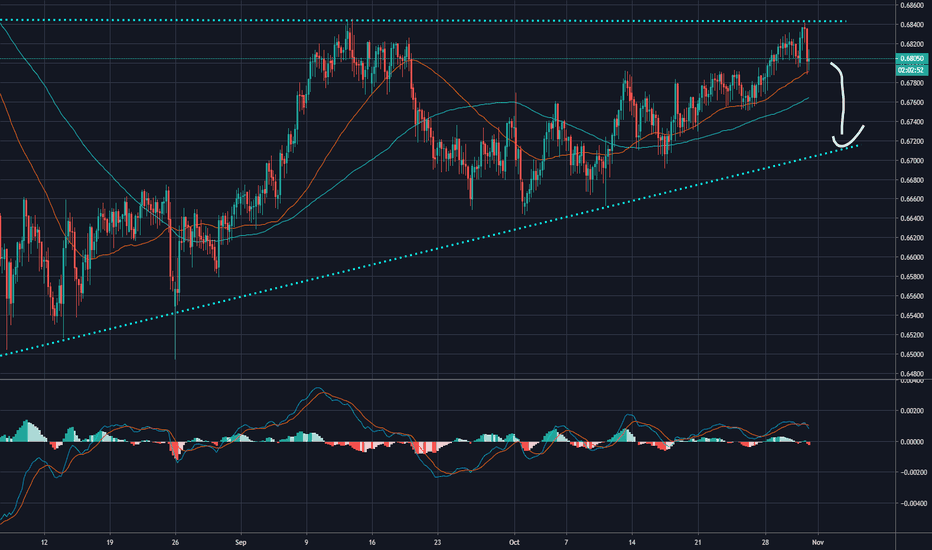The height and width of the screenshot is (550, 932).
Task: Click the candle high touching resistance mid-September
Action: pos(351,36)
